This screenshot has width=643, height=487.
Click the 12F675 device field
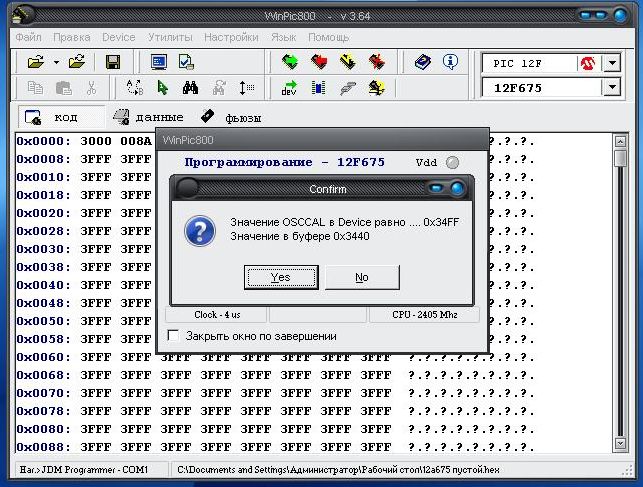tap(542, 87)
